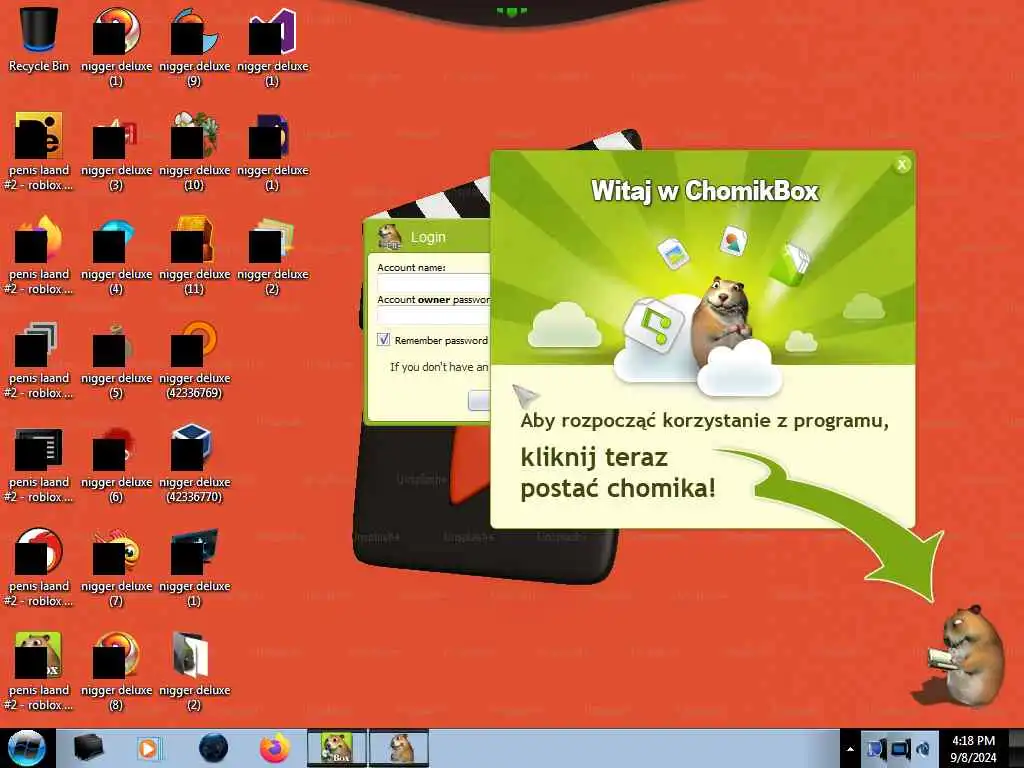Image resolution: width=1024 pixels, height=768 pixels.
Task: Open the Windows Start menu orb
Action: coord(26,748)
